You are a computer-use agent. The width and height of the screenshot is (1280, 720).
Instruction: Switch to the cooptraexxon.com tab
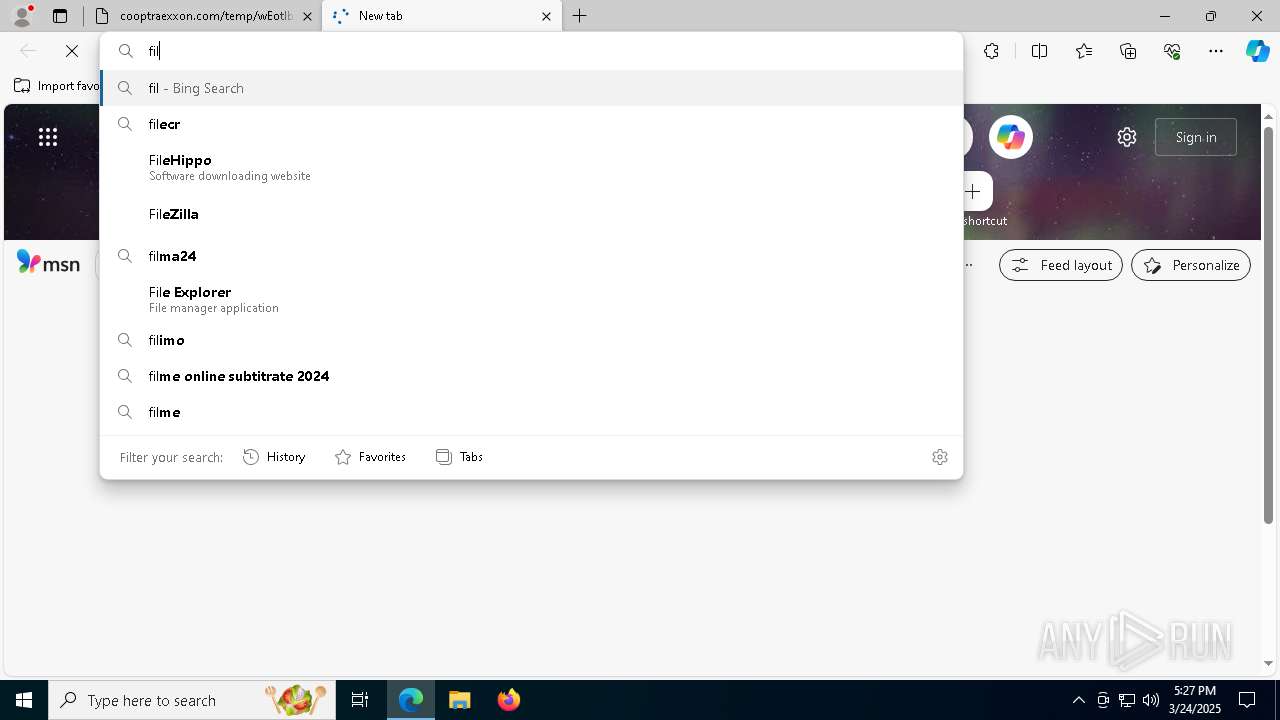(201, 16)
